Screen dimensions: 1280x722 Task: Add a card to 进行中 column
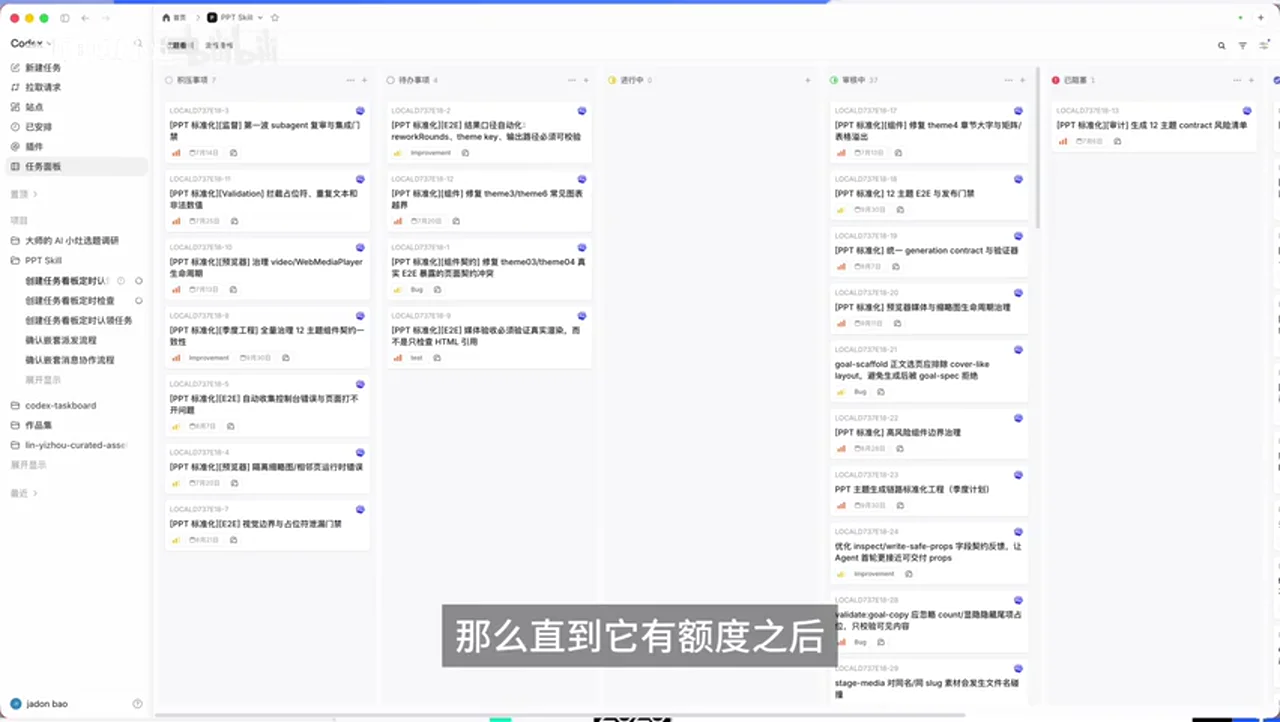(x=807, y=80)
